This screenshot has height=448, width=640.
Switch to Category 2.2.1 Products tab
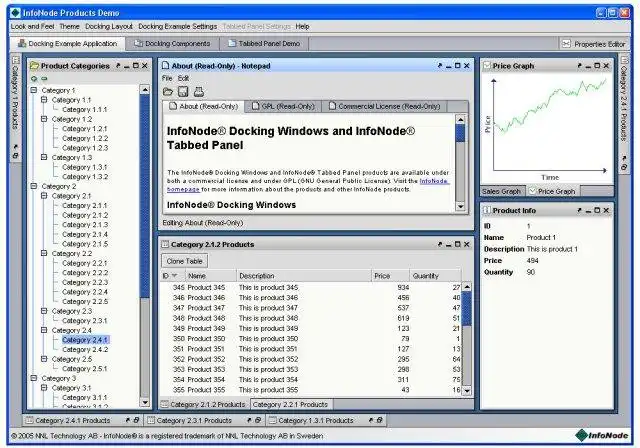pyautogui.click(x=291, y=404)
